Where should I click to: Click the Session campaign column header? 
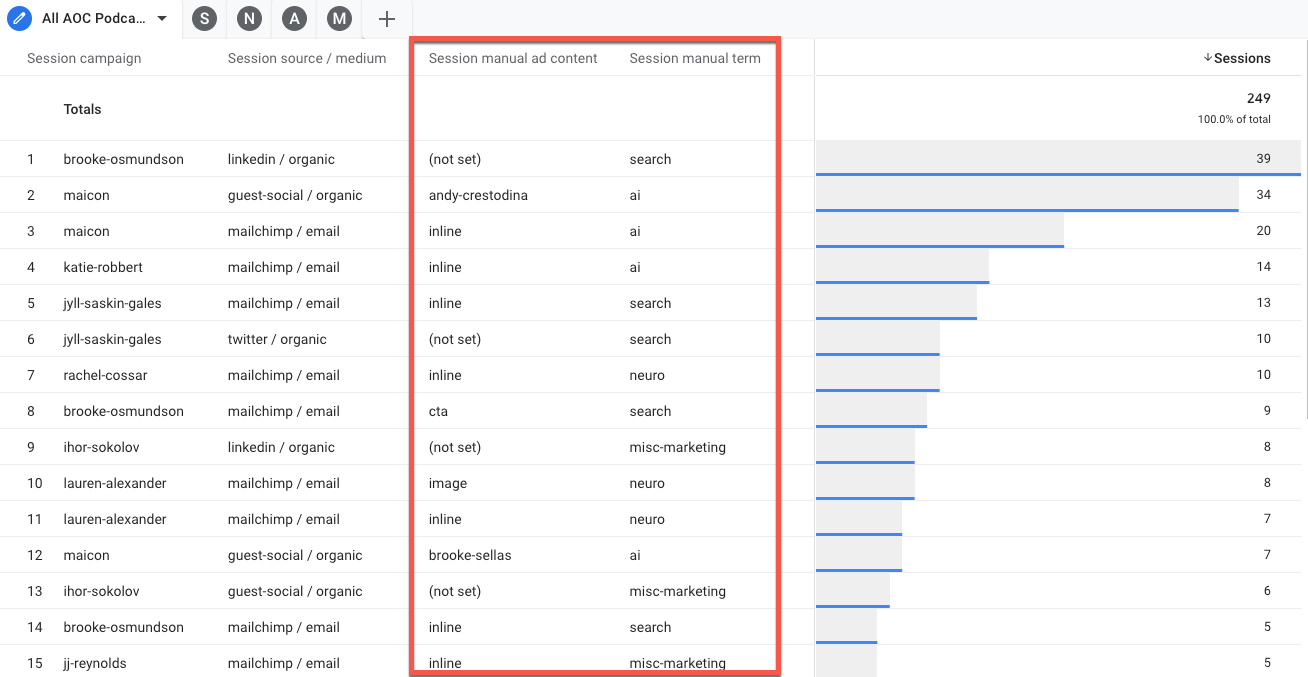pyautogui.click(x=84, y=58)
